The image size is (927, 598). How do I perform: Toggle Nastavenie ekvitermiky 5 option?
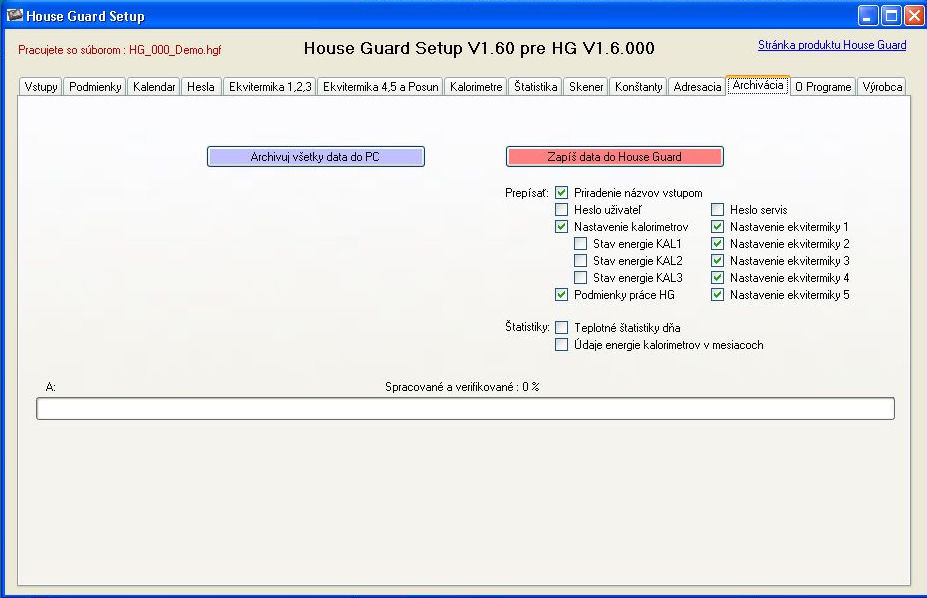tap(718, 295)
